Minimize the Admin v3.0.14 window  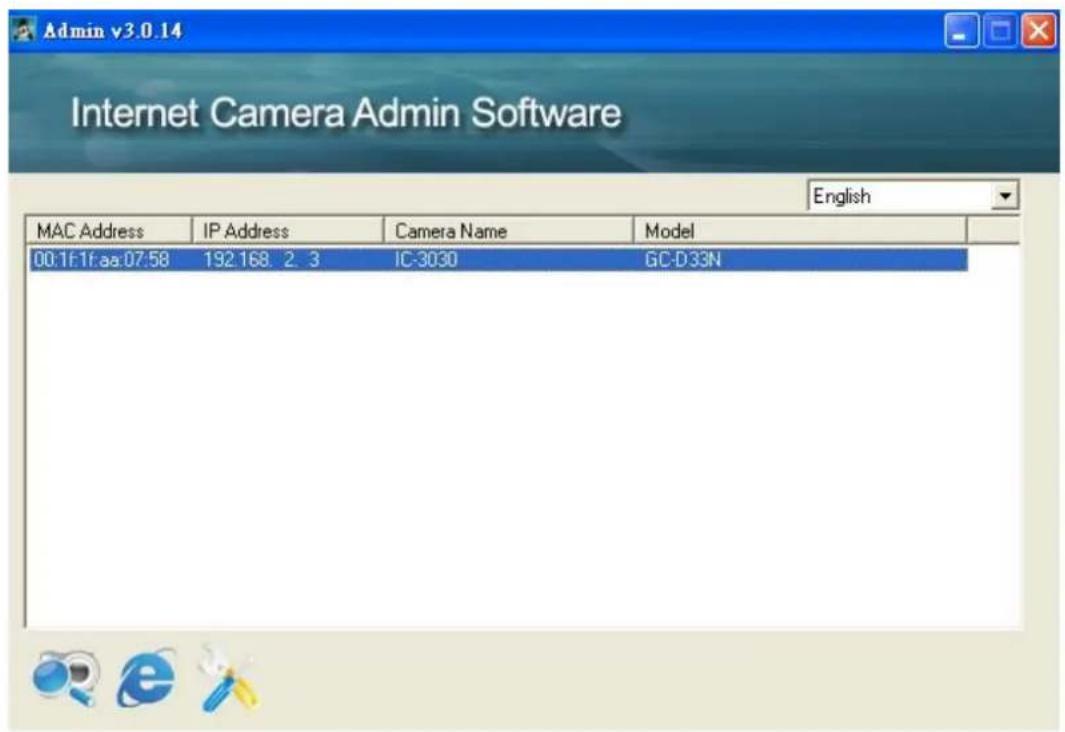coord(961,31)
